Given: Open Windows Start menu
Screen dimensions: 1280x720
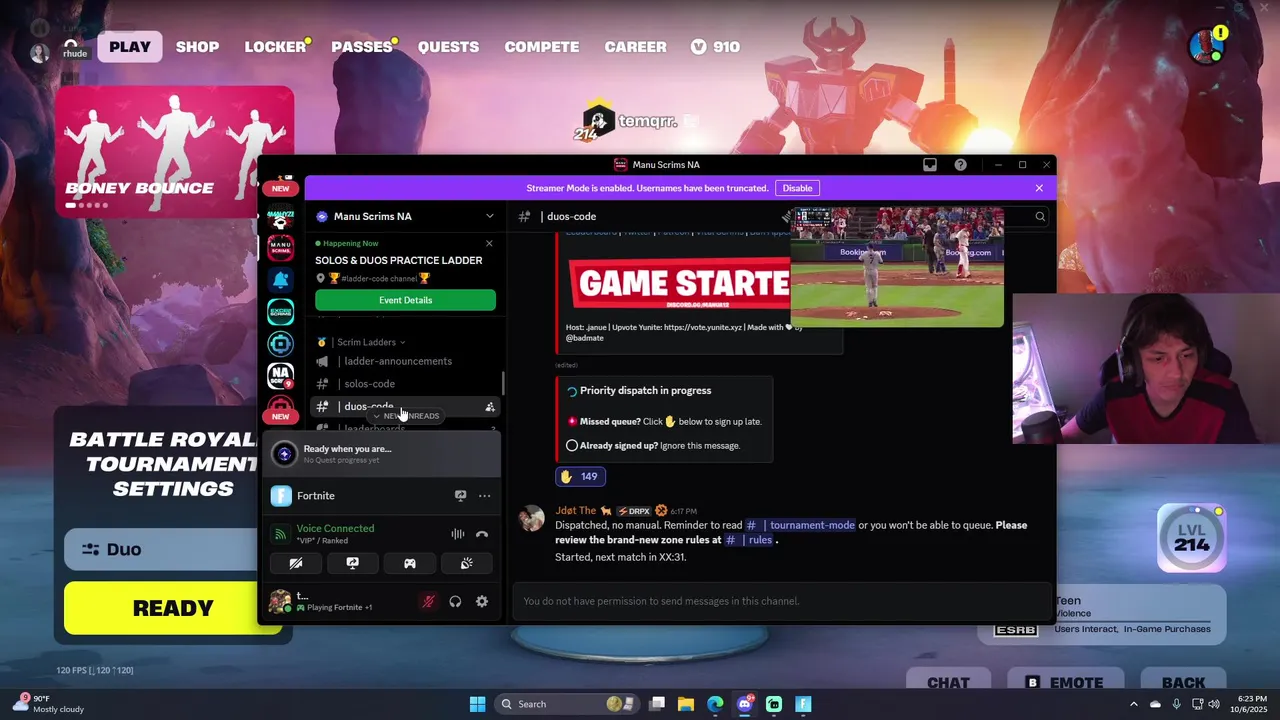Looking at the screenshot, I should [477, 704].
